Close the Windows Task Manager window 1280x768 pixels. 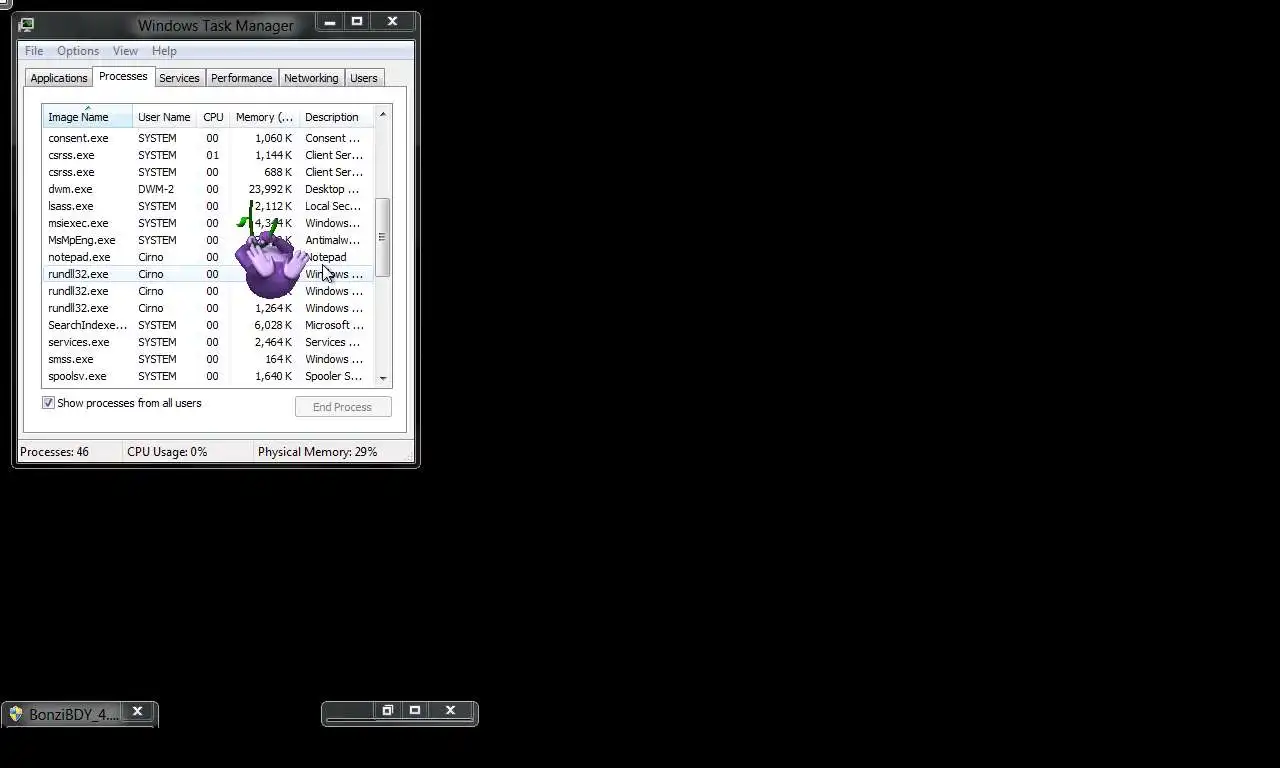click(x=393, y=21)
